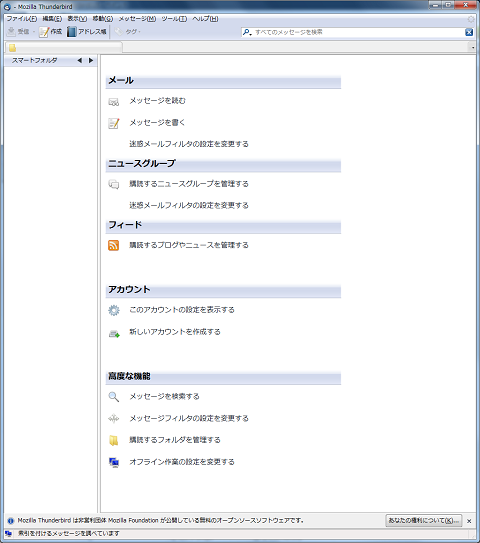Click the activity throbber icon top right
Viewport: 480px width, 543px height.
point(471,19)
